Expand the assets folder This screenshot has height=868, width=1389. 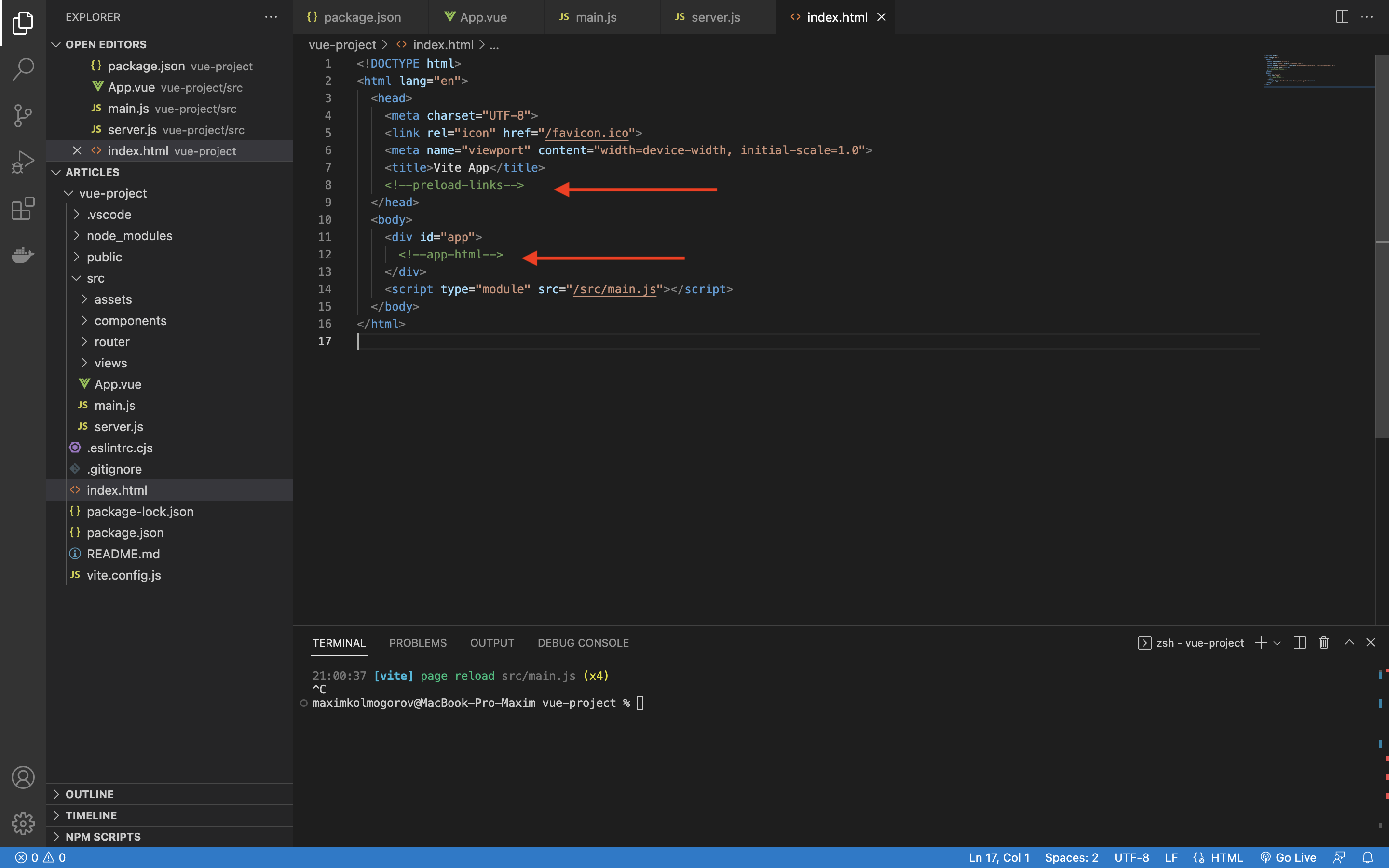point(169,299)
